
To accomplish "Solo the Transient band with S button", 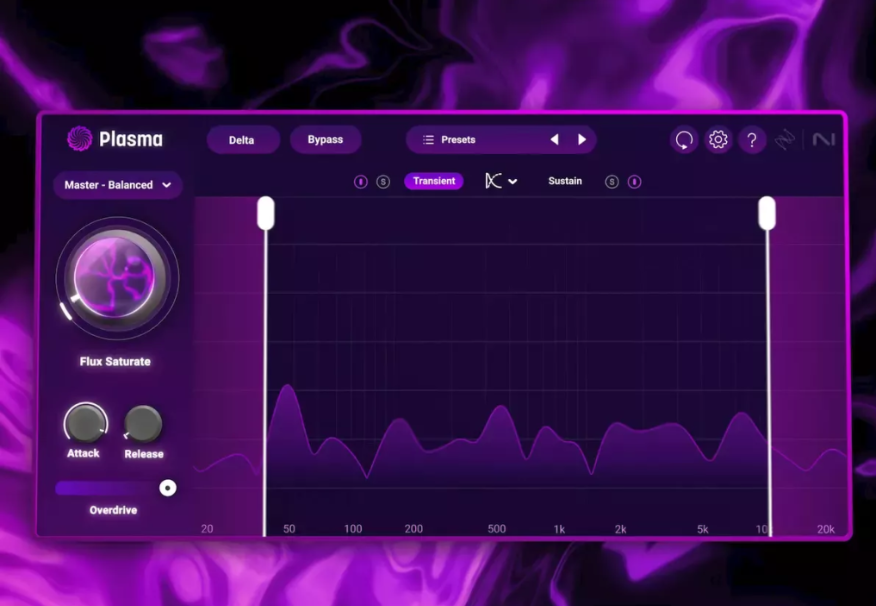I will tap(383, 182).
